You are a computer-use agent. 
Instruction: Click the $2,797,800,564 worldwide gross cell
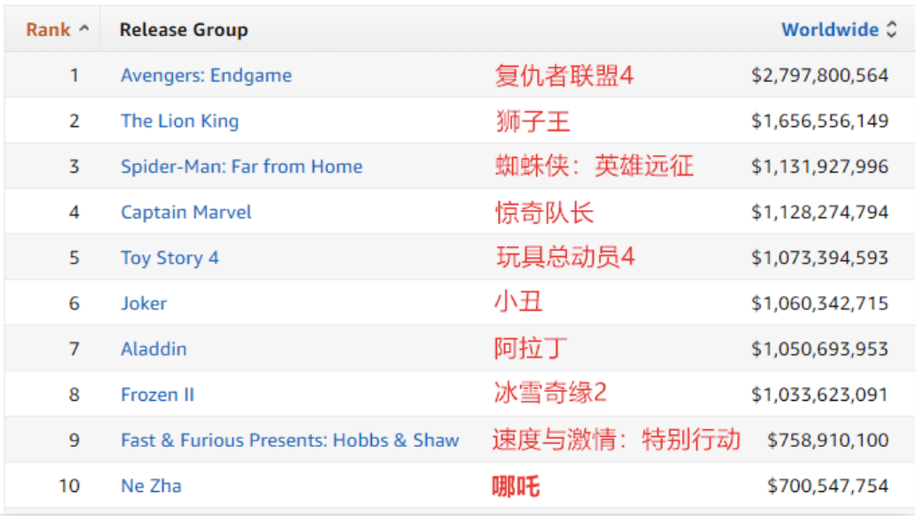click(x=819, y=76)
